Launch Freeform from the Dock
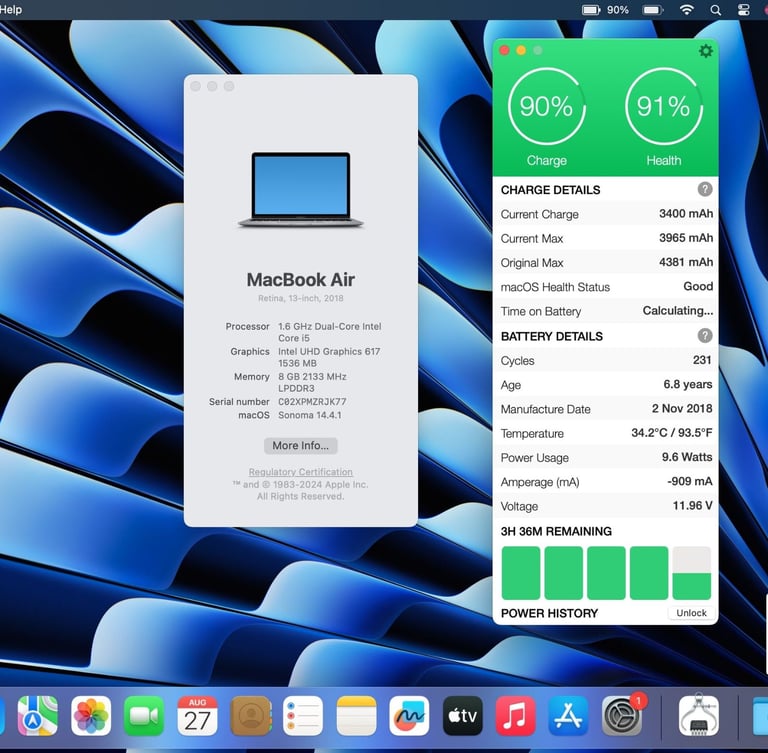The height and width of the screenshot is (753, 768). pyautogui.click(x=409, y=716)
